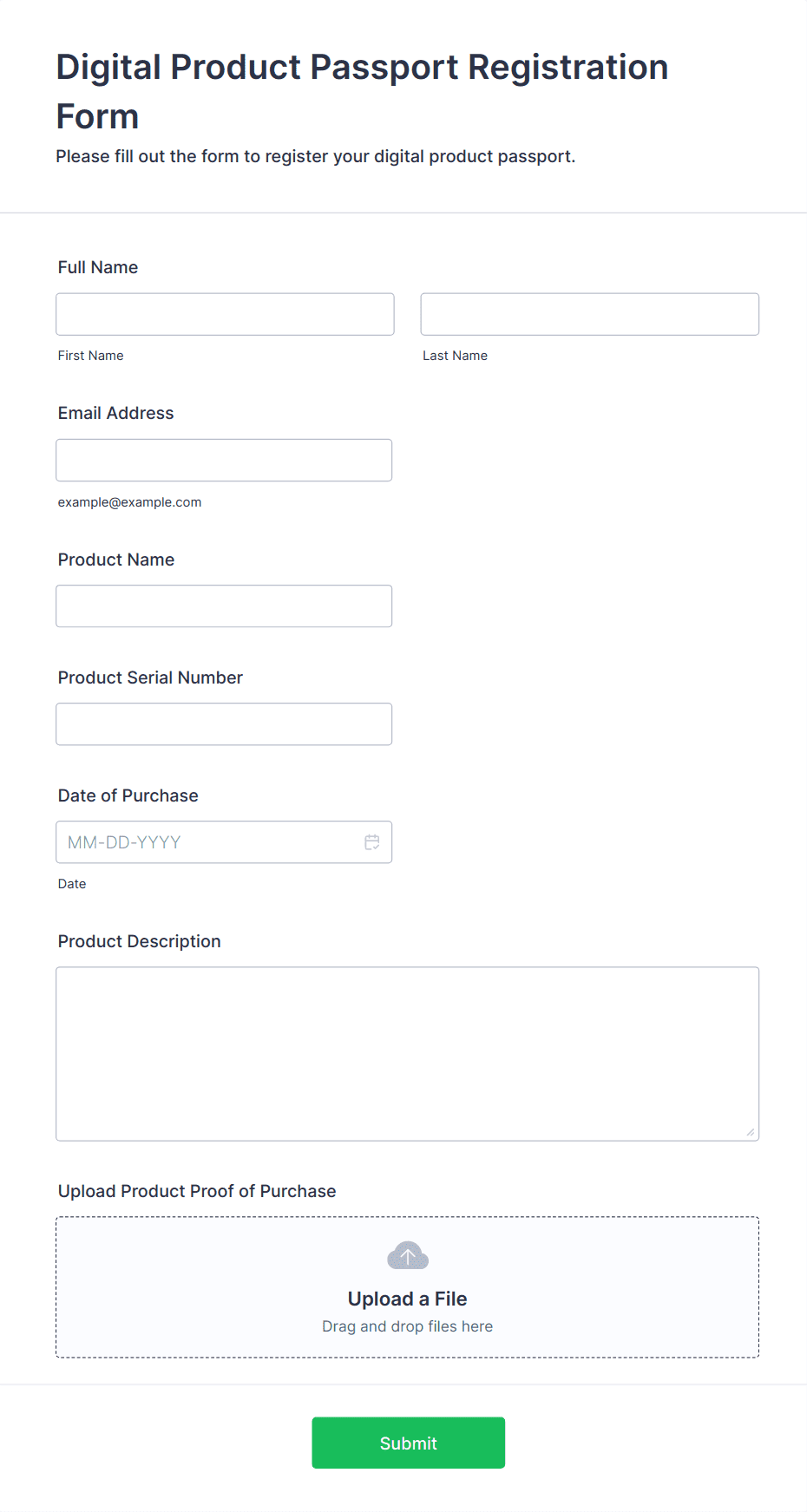Viewport: 807px width, 1512px height.
Task: Click the "Product Serial Number" label
Action: click(150, 677)
